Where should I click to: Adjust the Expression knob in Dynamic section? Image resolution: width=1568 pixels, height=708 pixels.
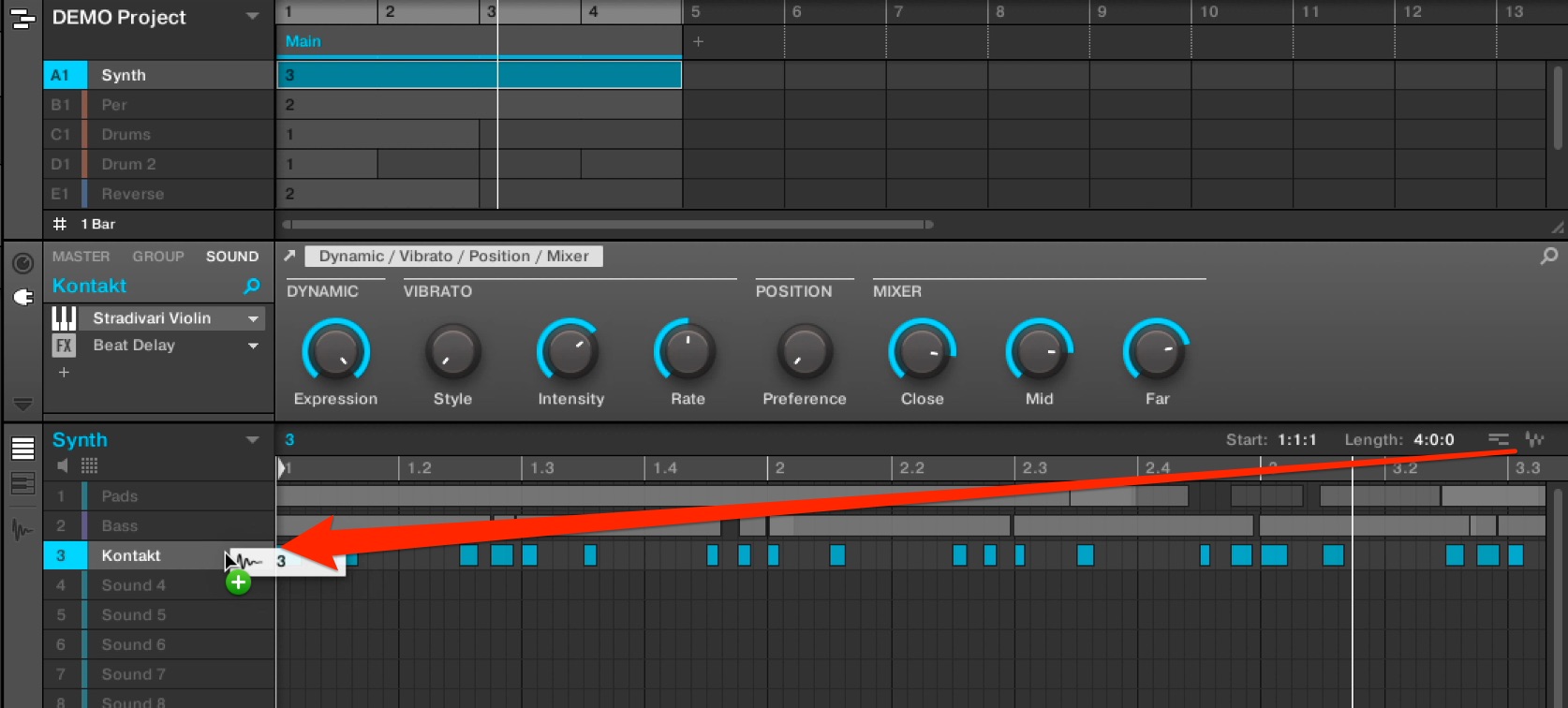[x=335, y=352]
